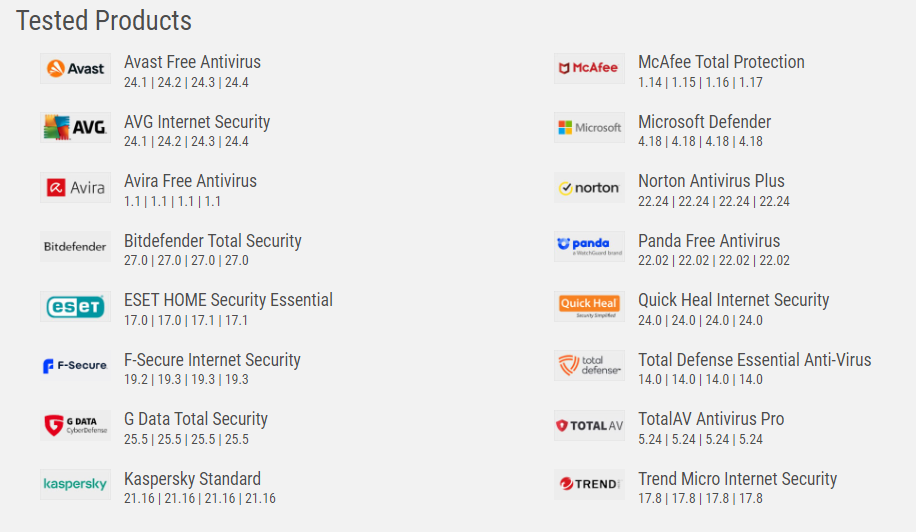Image resolution: width=916 pixels, height=532 pixels.
Task: Open the Kaspersky logo icon
Action: (75, 485)
